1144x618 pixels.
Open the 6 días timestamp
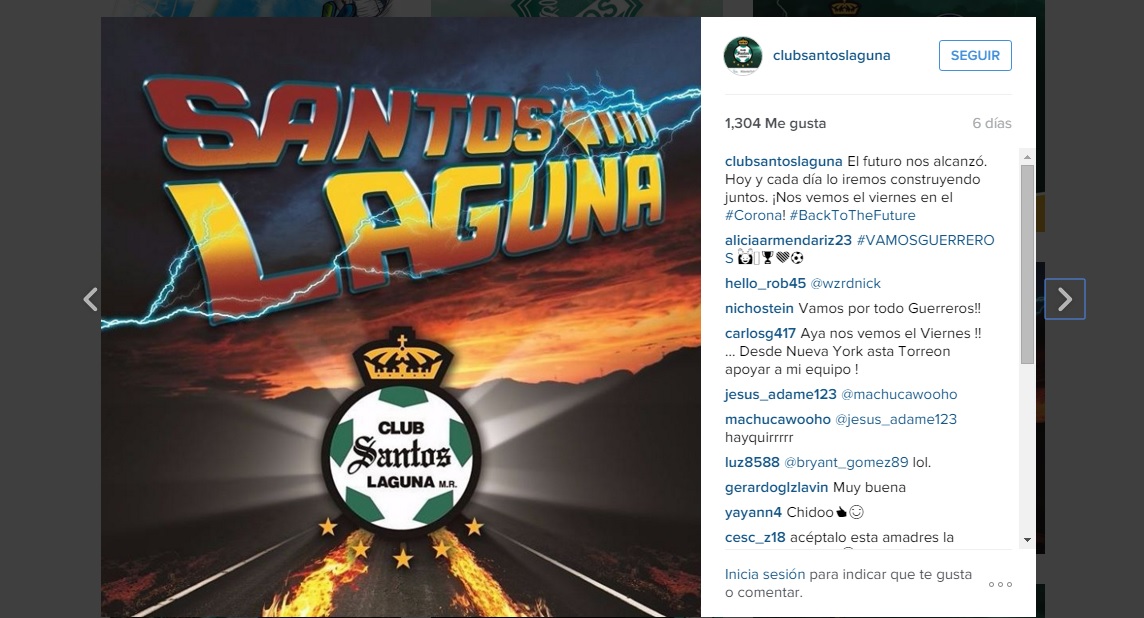coord(992,123)
